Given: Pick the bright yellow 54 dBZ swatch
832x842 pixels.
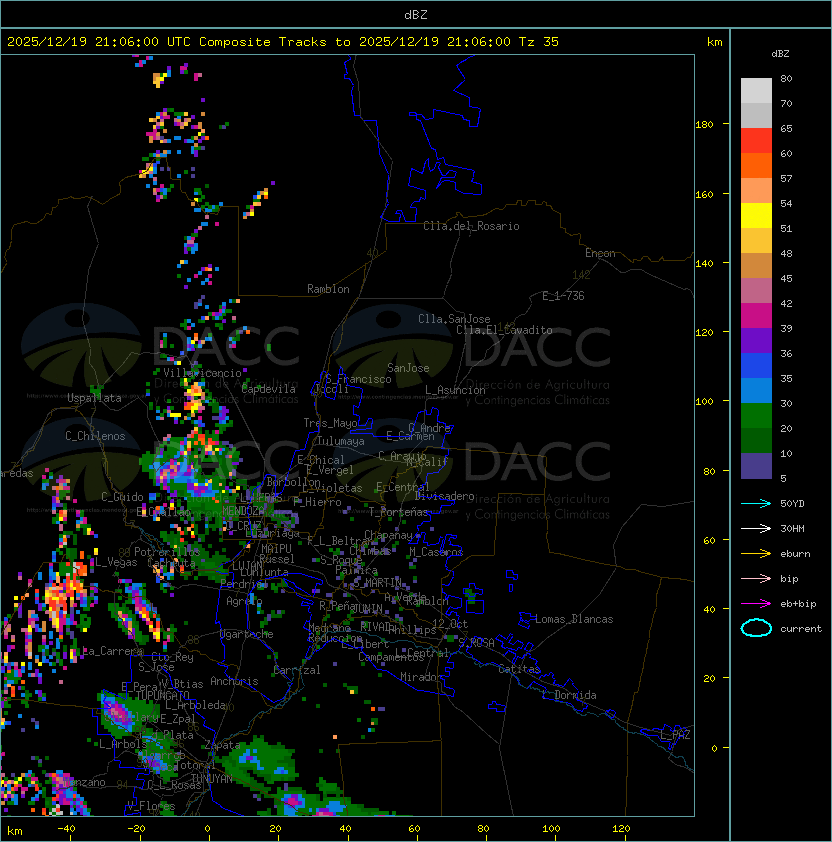Looking at the screenshot, I should (756, 216).
